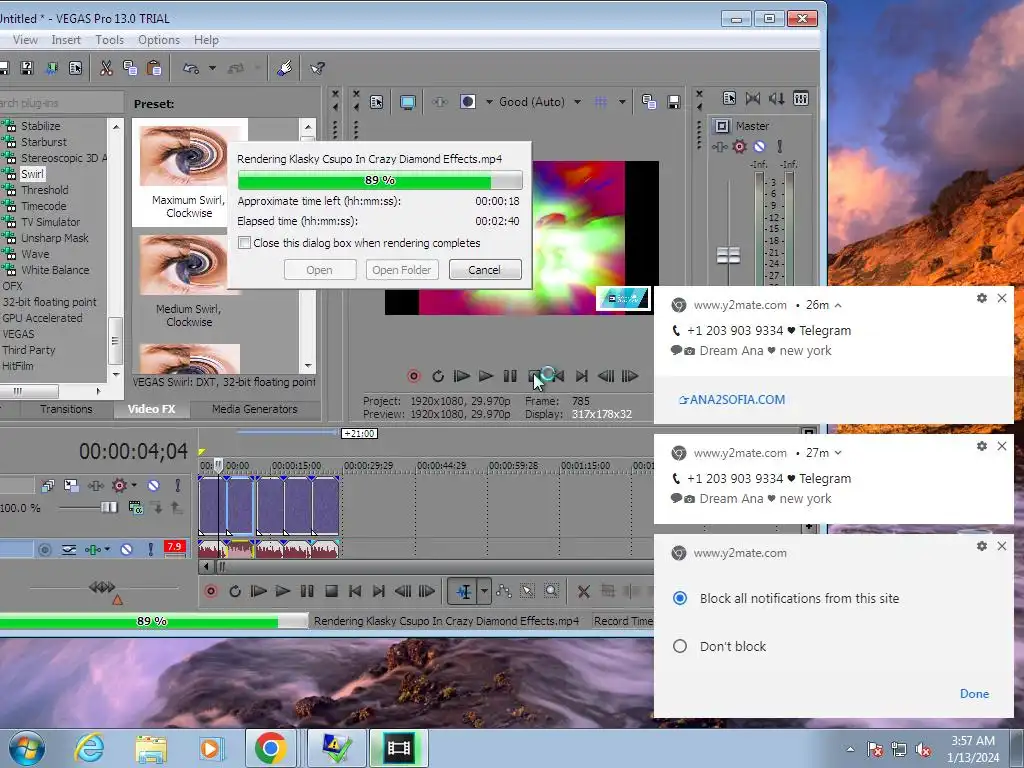Toggle Solo on the Master bus
This screenshot has height=768, width=1024.
(779, 146)
